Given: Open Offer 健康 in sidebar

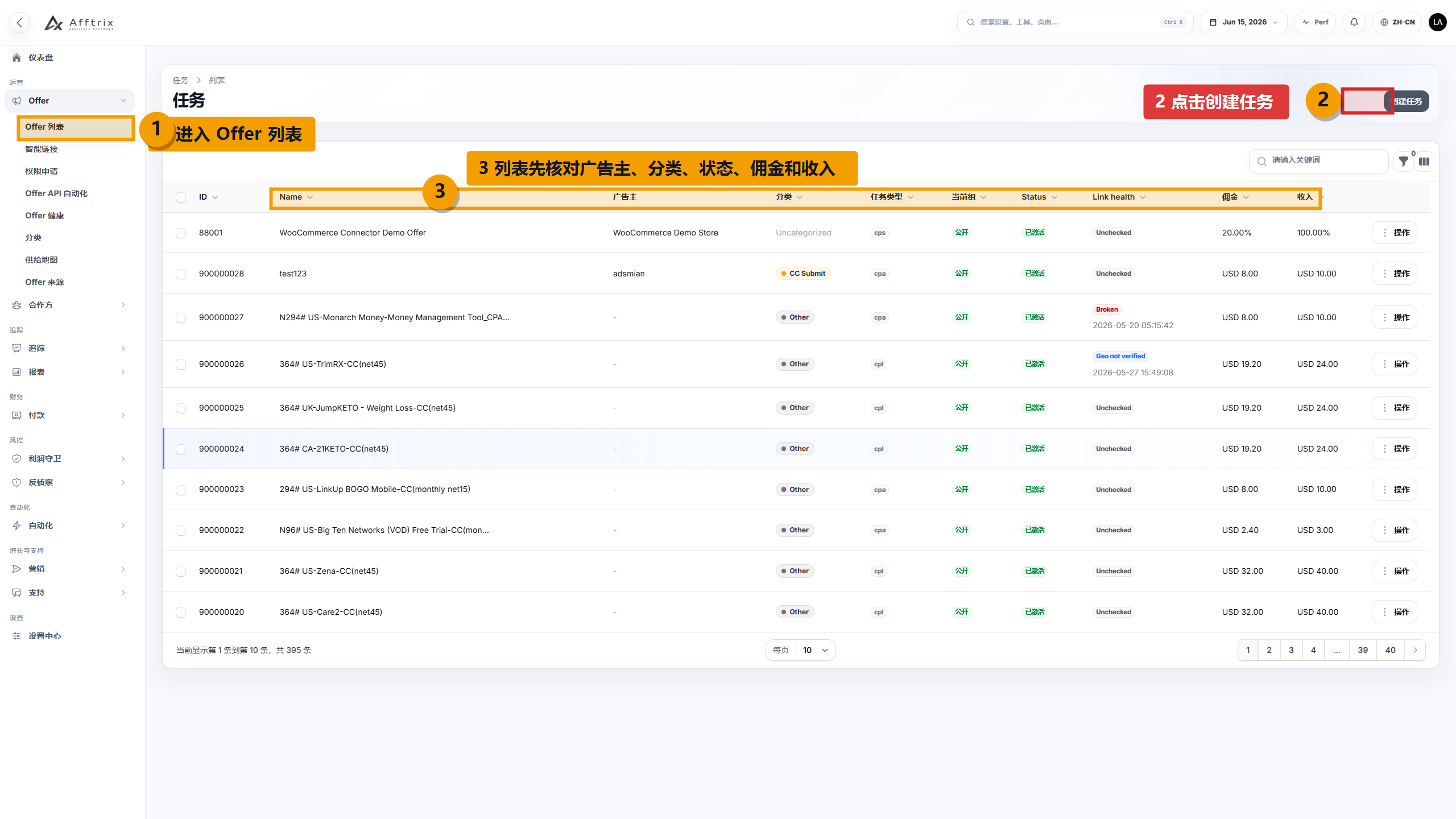Looking at the screenshot, I should [x=44, y=216].
